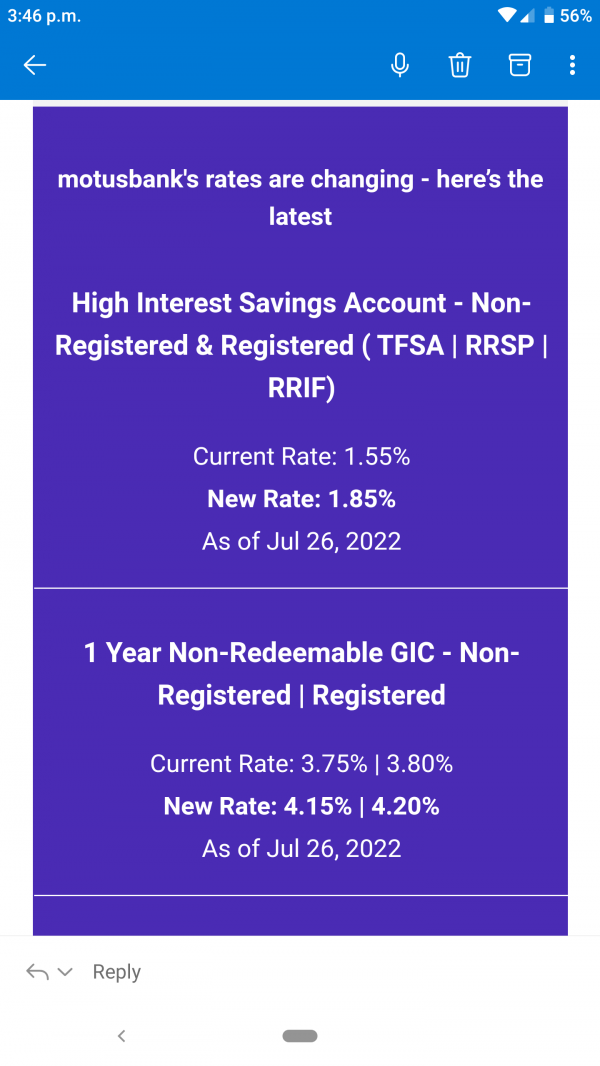Tap the Wi-Fi status icon

509,16
